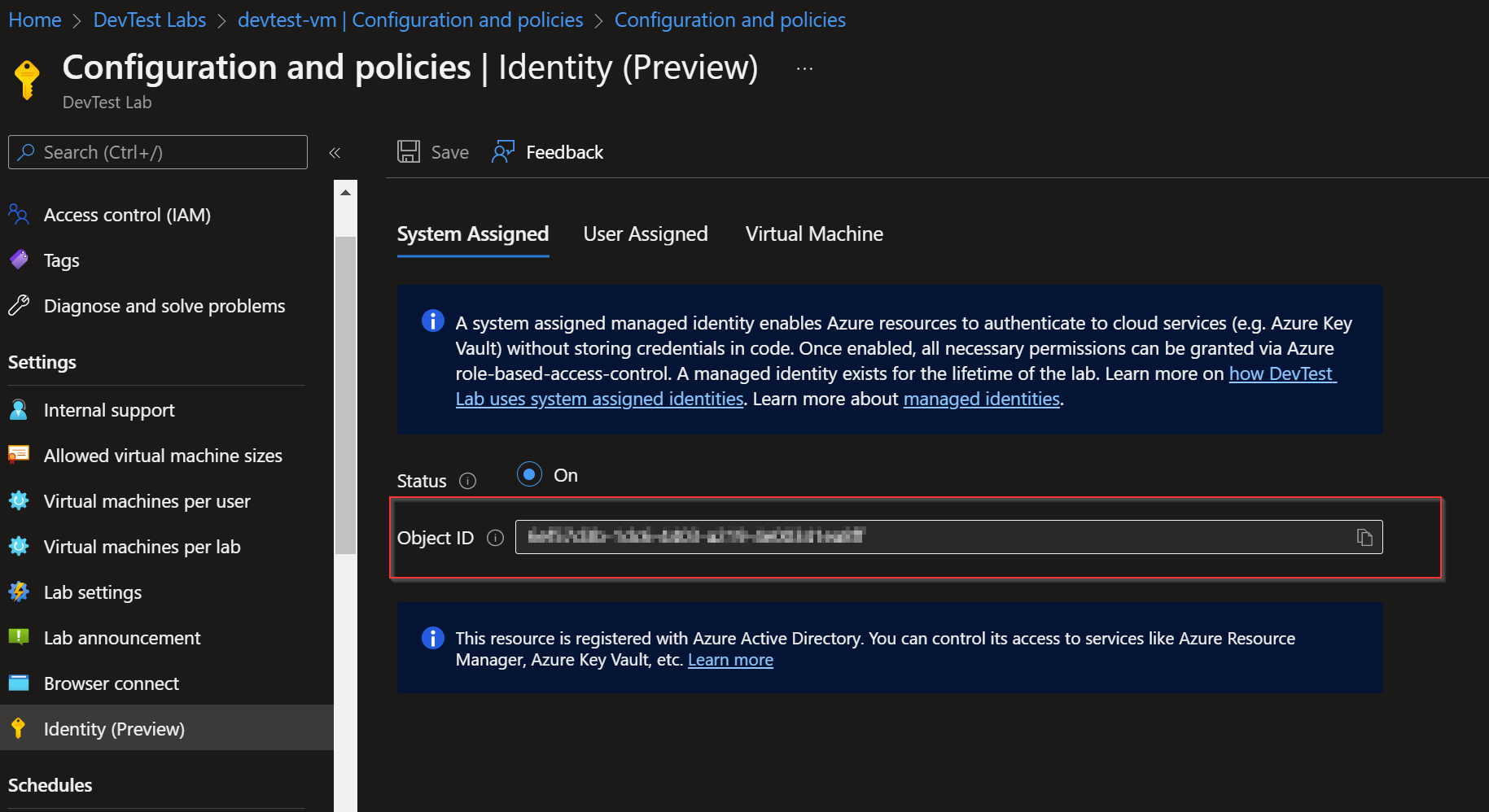
Task: Open the ellipsis more options menu
Action: pyautogui.click(x=804, y=69)
